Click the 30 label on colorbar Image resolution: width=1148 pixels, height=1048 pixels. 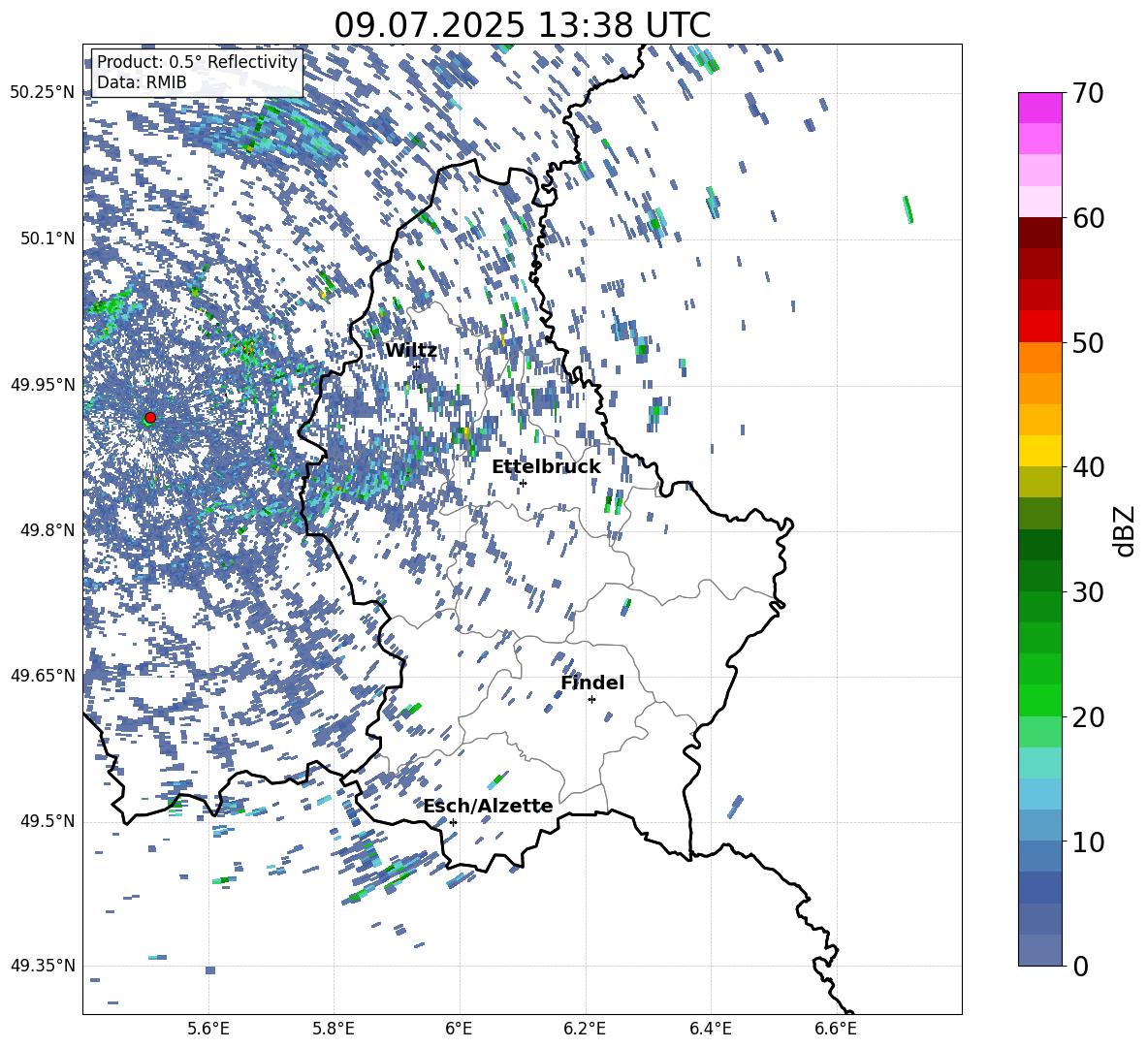click(x=1088, y=592)
